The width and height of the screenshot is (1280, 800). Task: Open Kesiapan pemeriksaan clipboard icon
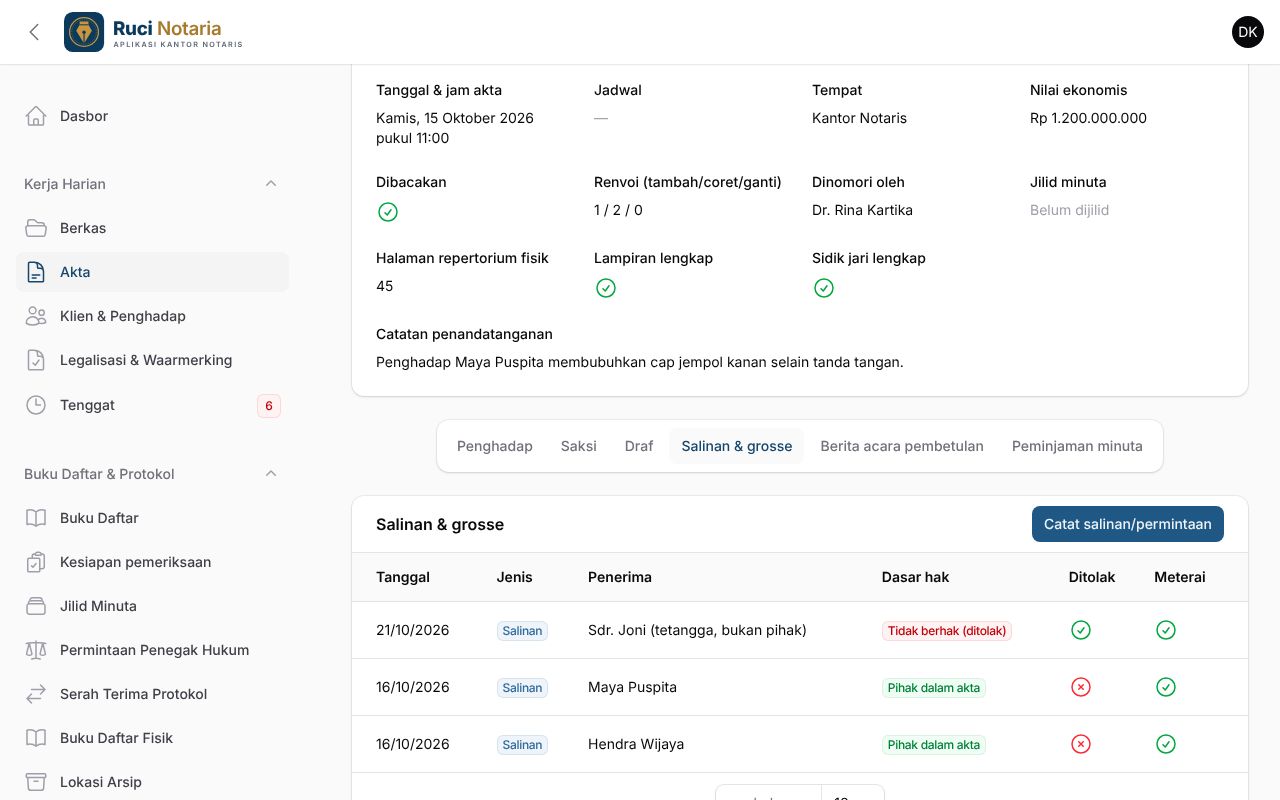click(36, 562)
